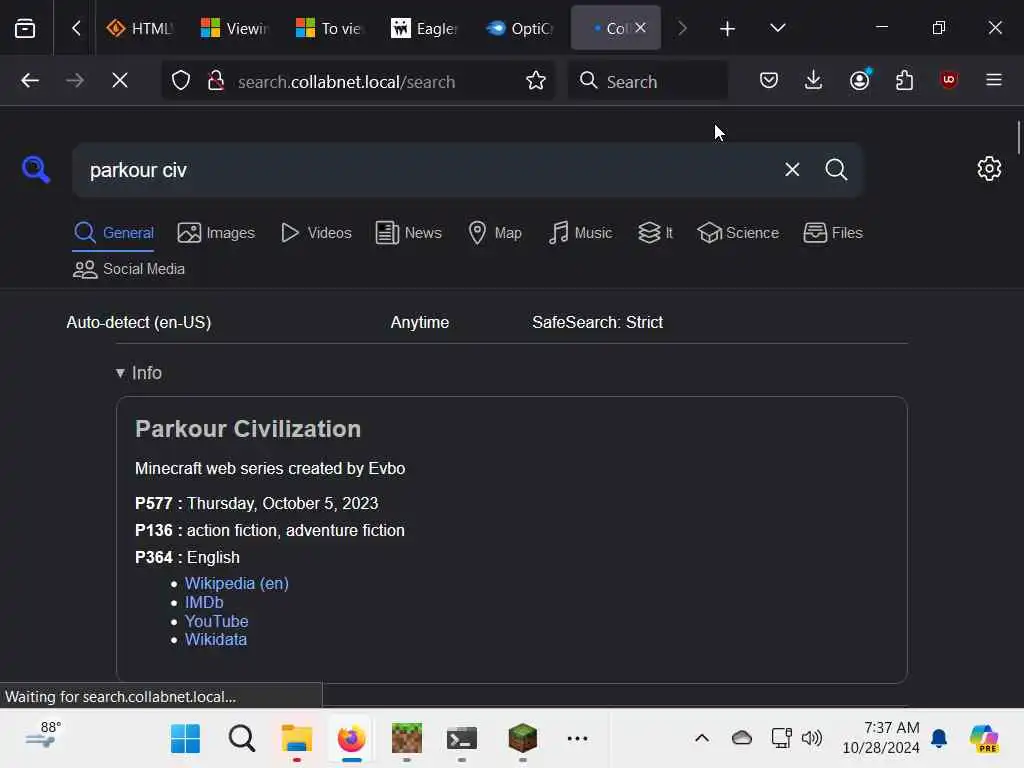Switch to the OptiC browser tab
Viewport: 1024px width, 768px height.
[x=520, y=28]
